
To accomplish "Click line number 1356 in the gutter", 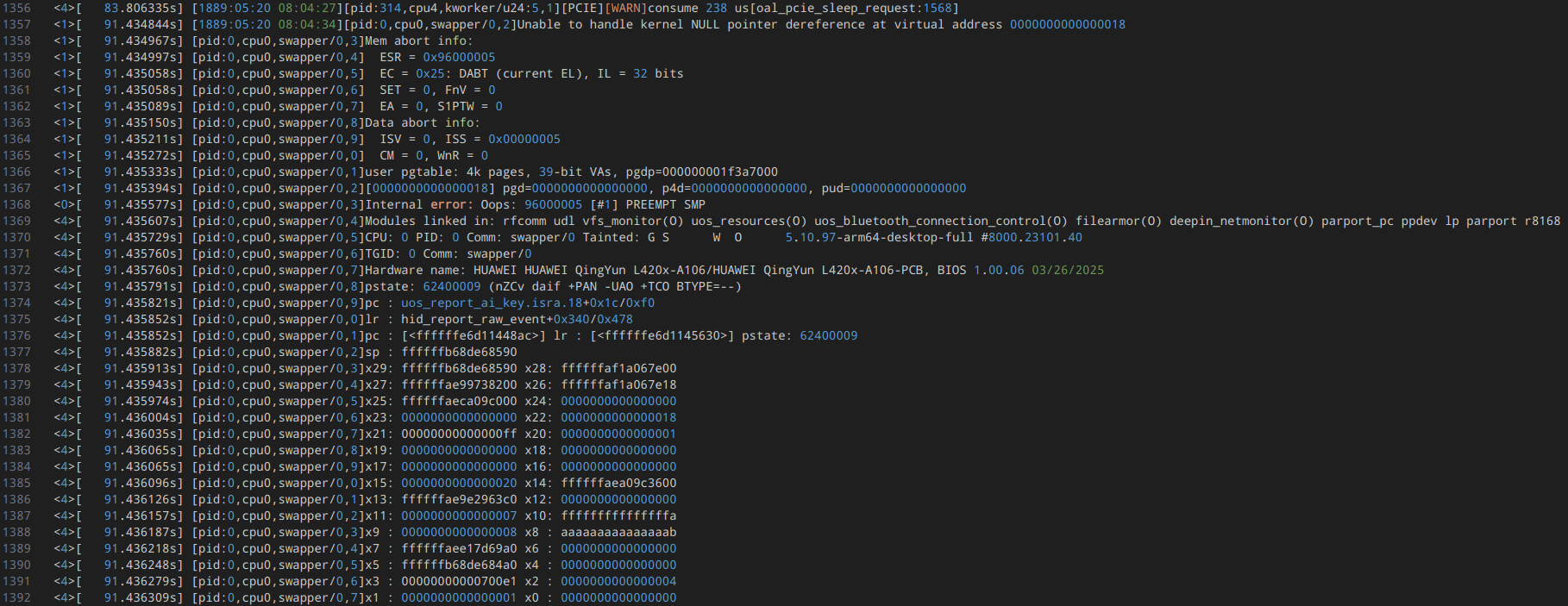I will pos(16,8).
